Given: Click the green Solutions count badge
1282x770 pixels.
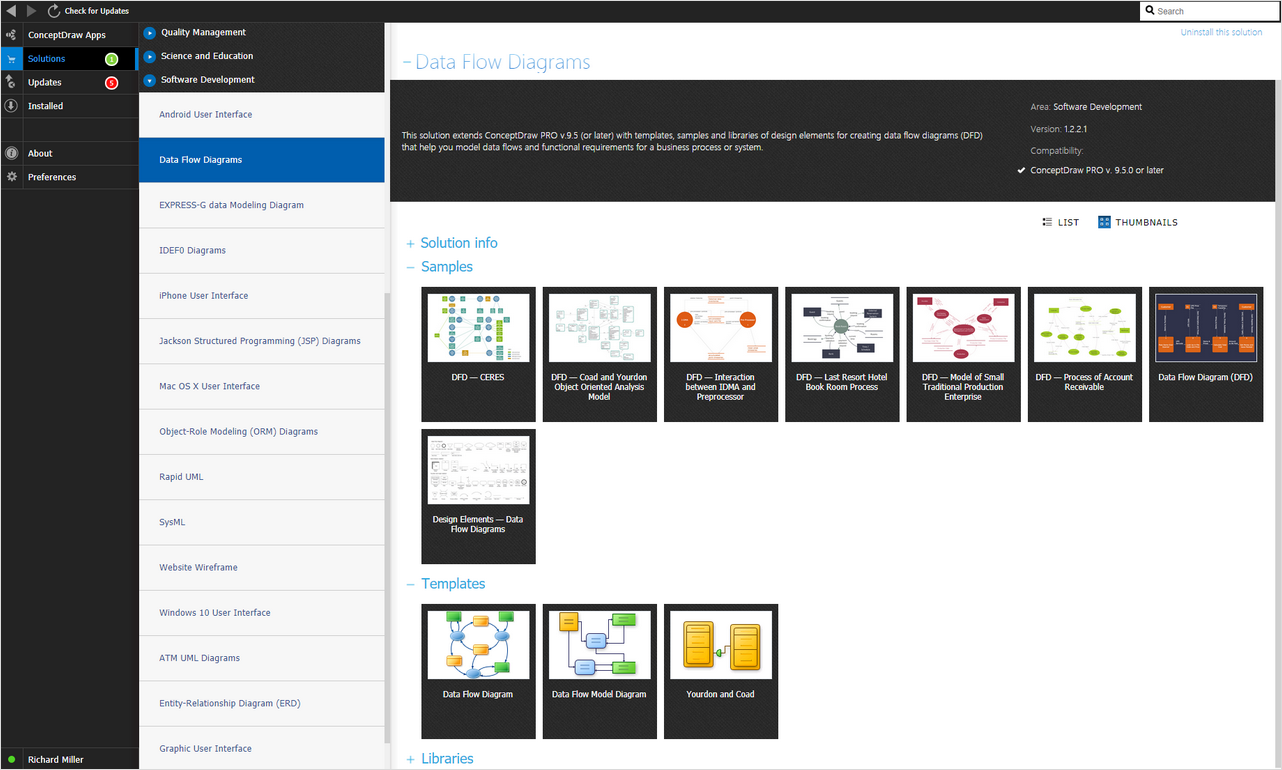Looking at the screenshot, I should pos(112,59).
